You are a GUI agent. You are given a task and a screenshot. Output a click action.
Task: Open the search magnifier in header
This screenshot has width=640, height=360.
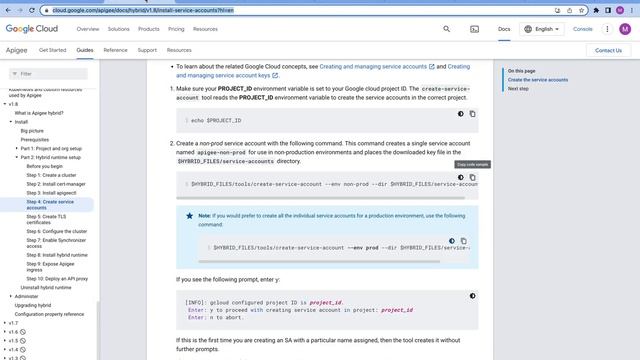coord(447,29)
